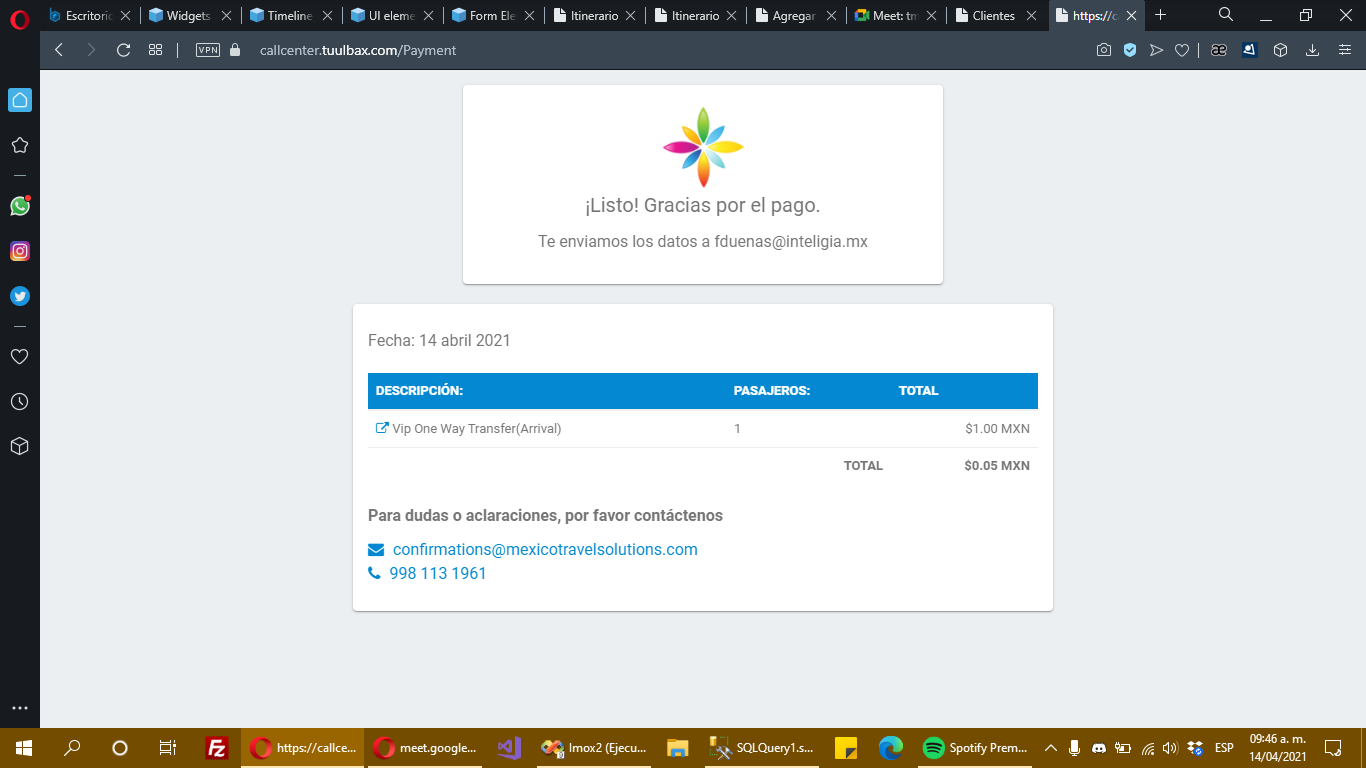Open a new tab with plus

coord(1160,15)
